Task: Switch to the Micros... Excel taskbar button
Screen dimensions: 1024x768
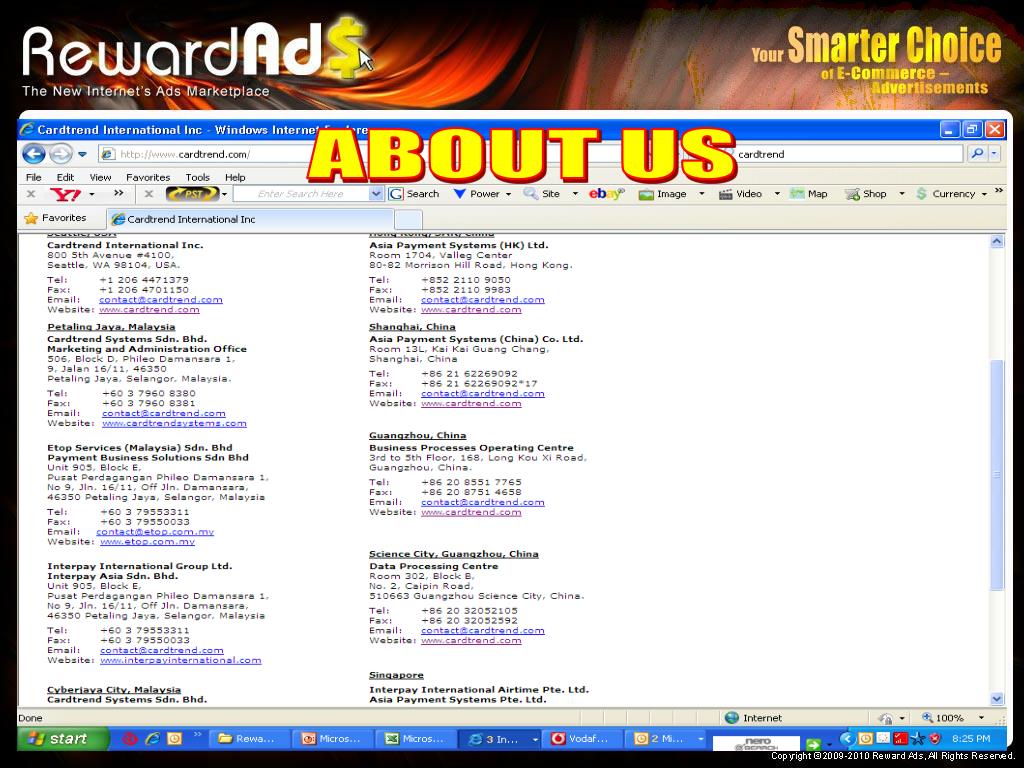Action: point(415,739)
